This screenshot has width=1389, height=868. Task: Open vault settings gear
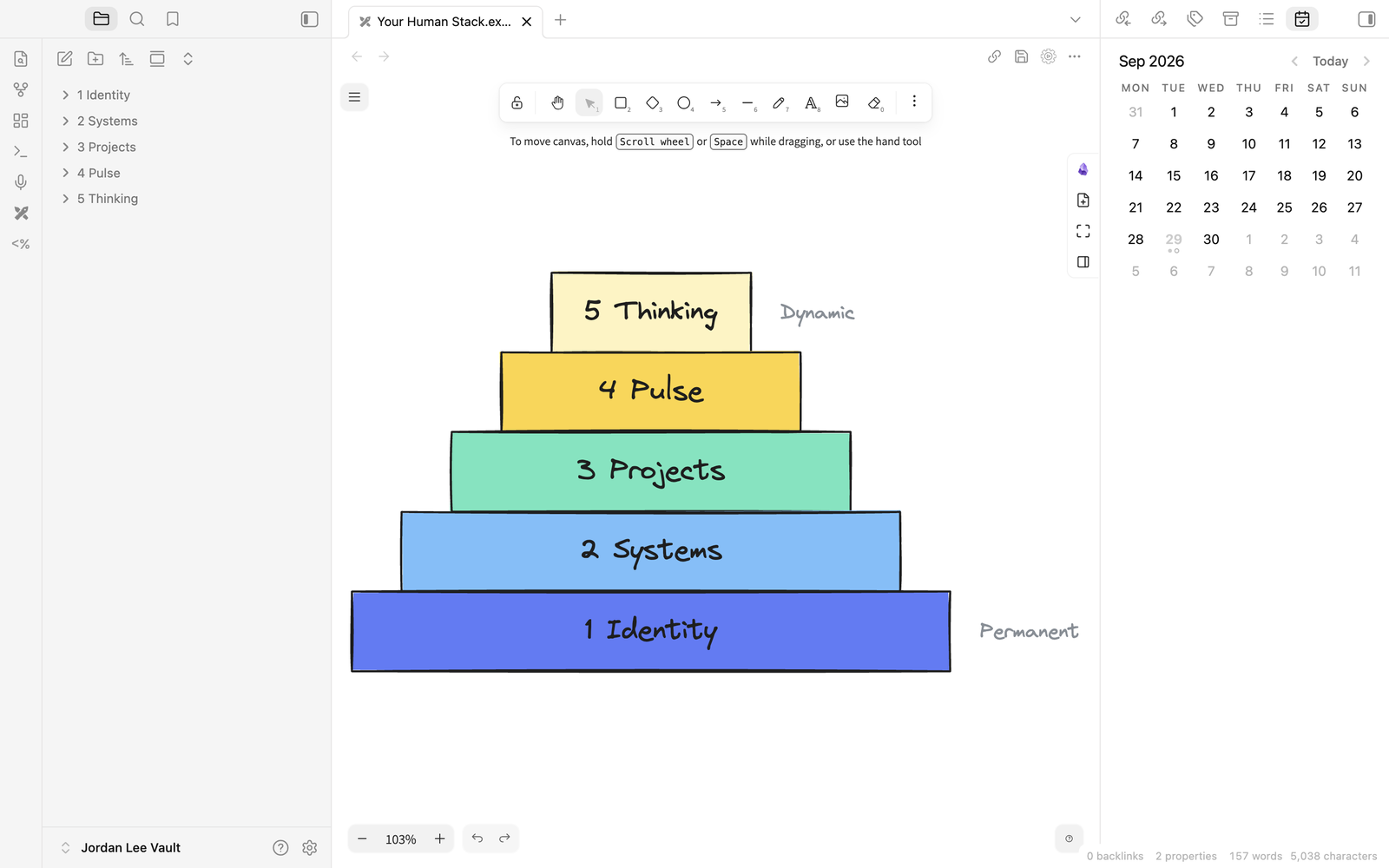pyautogui.click(x=310, y=848)
